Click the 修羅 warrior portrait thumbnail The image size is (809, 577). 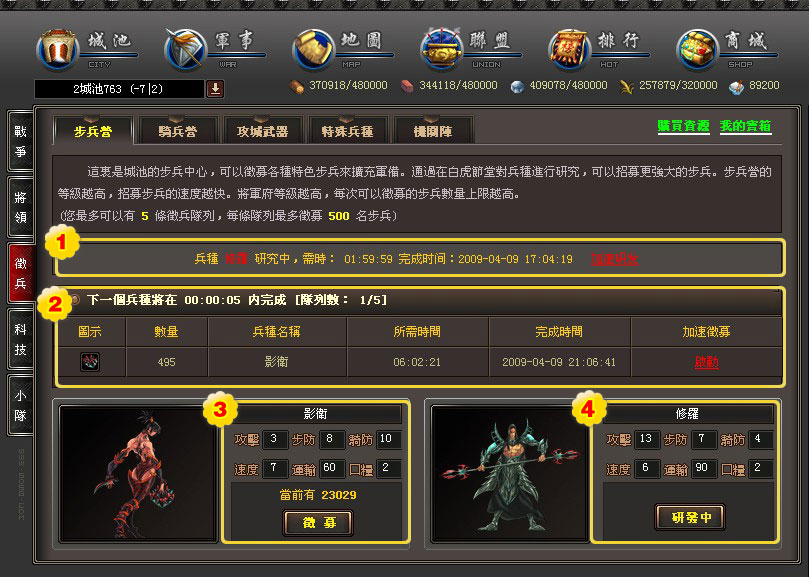click(510, 473)
